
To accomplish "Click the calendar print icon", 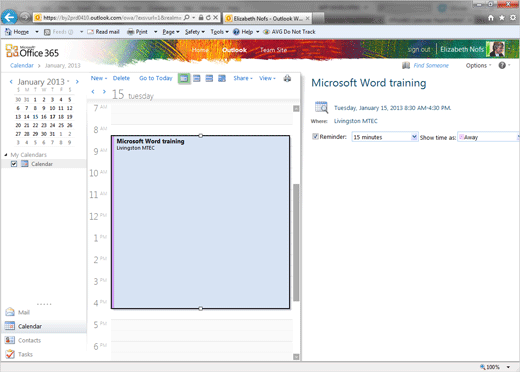I will [x=287, y=78].
